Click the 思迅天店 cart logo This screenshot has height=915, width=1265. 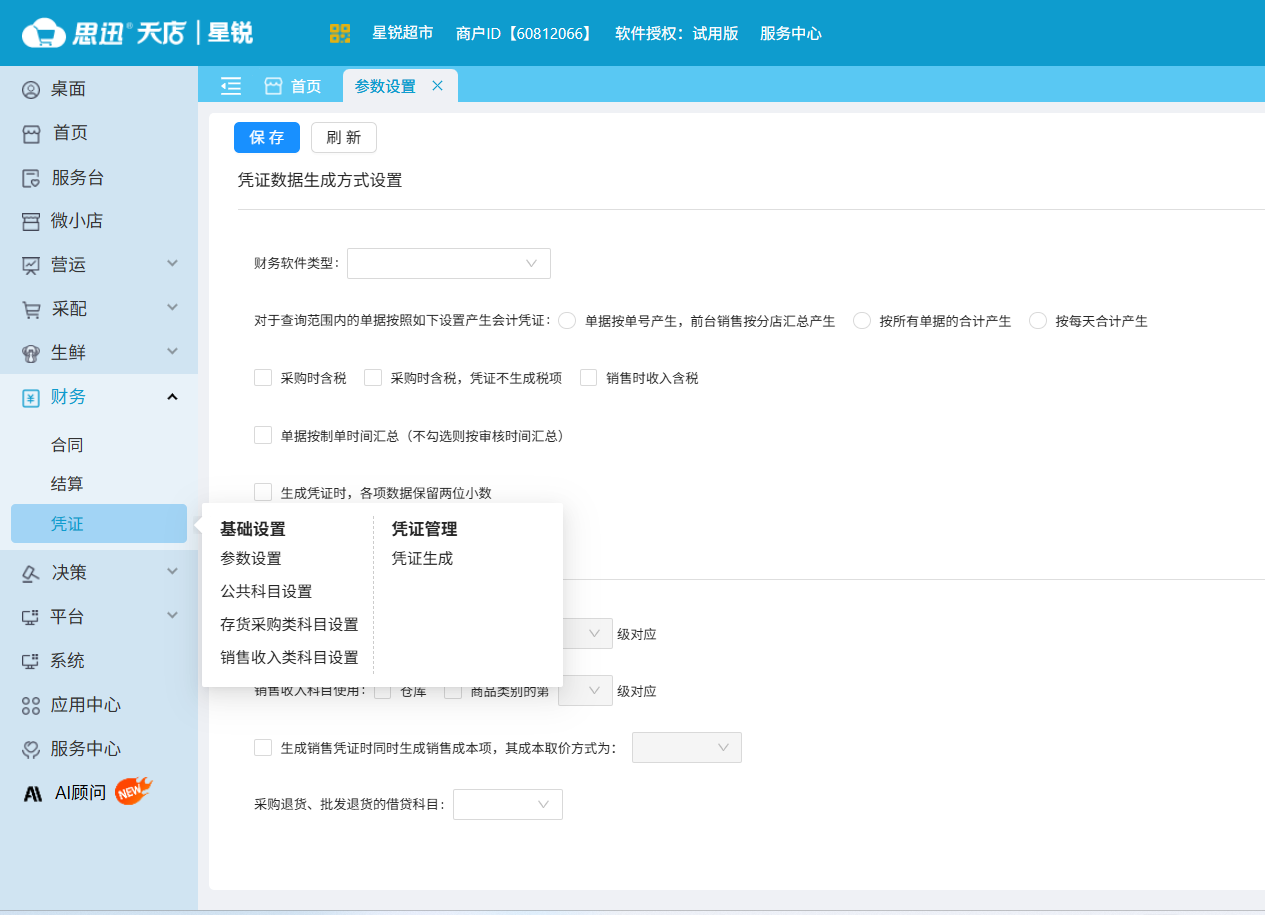[43, 33]
